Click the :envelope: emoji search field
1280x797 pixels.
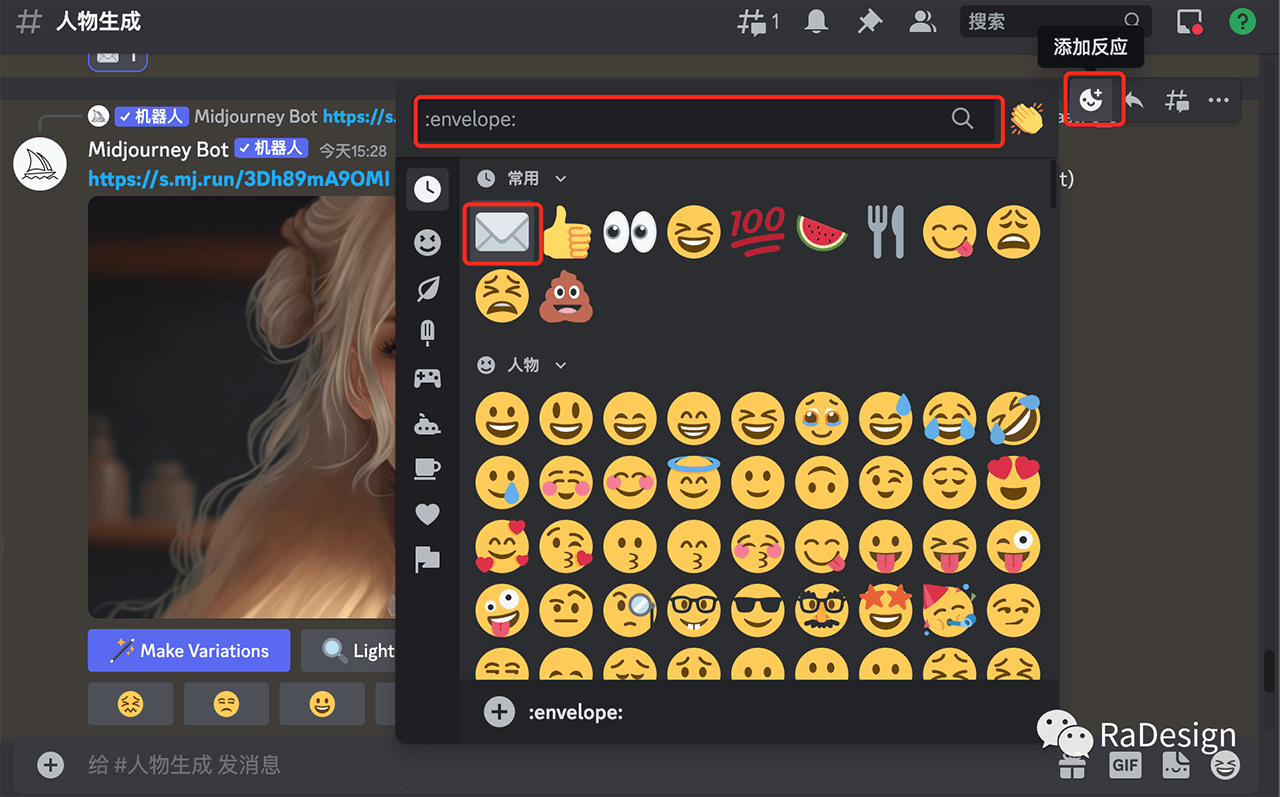pyautogui.click(x=700, y=120)
